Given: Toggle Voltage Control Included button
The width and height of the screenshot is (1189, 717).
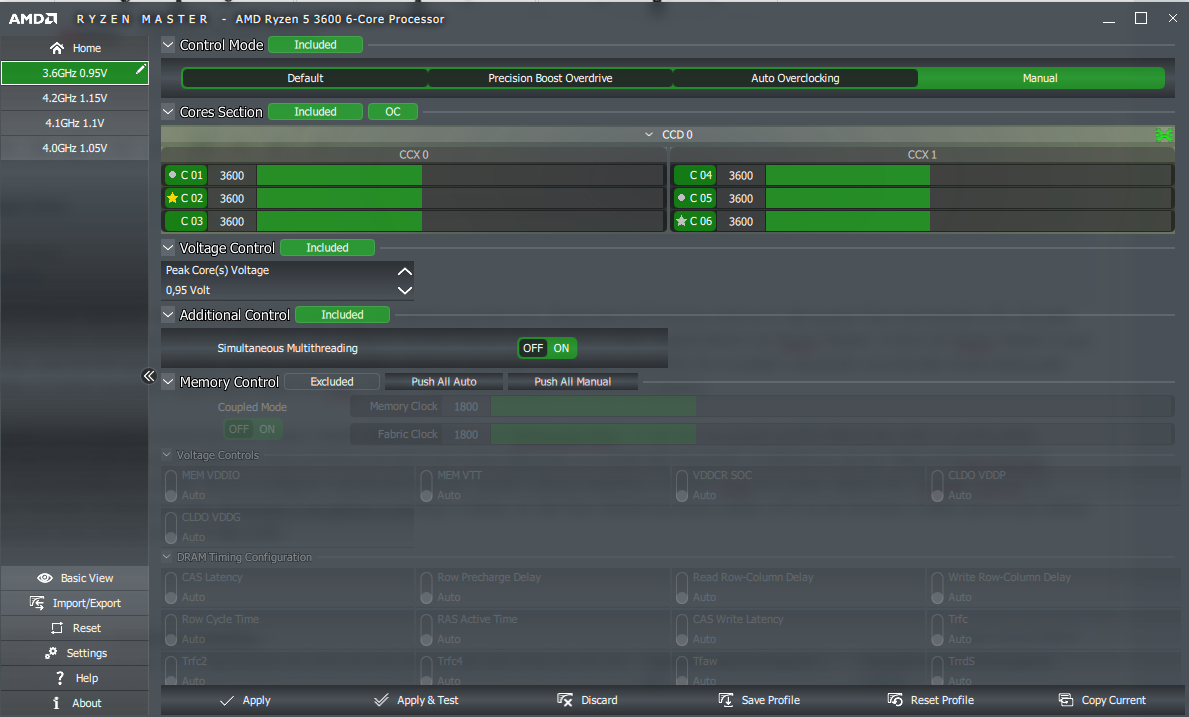Looking at the screenshot, I should (x=328, y=248).
